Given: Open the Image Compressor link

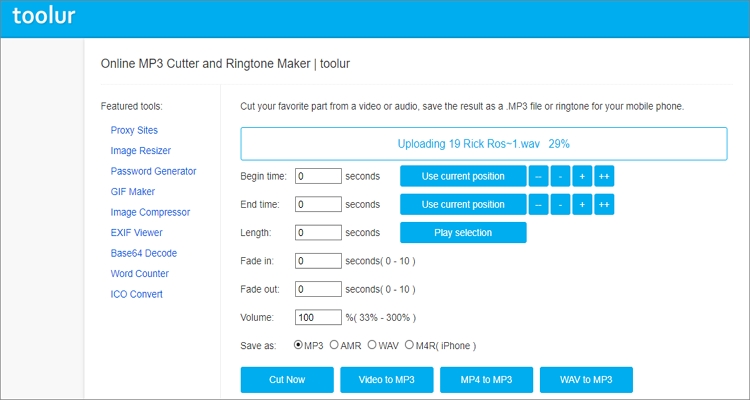Looking at the screenshot, I should pos(150,212).
